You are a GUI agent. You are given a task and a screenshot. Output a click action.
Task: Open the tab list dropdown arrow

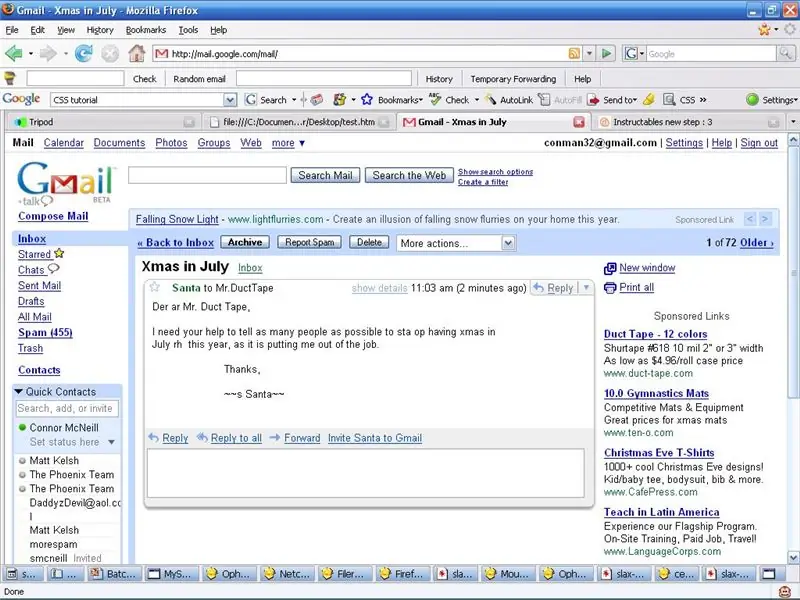click(x=792, y=122)
